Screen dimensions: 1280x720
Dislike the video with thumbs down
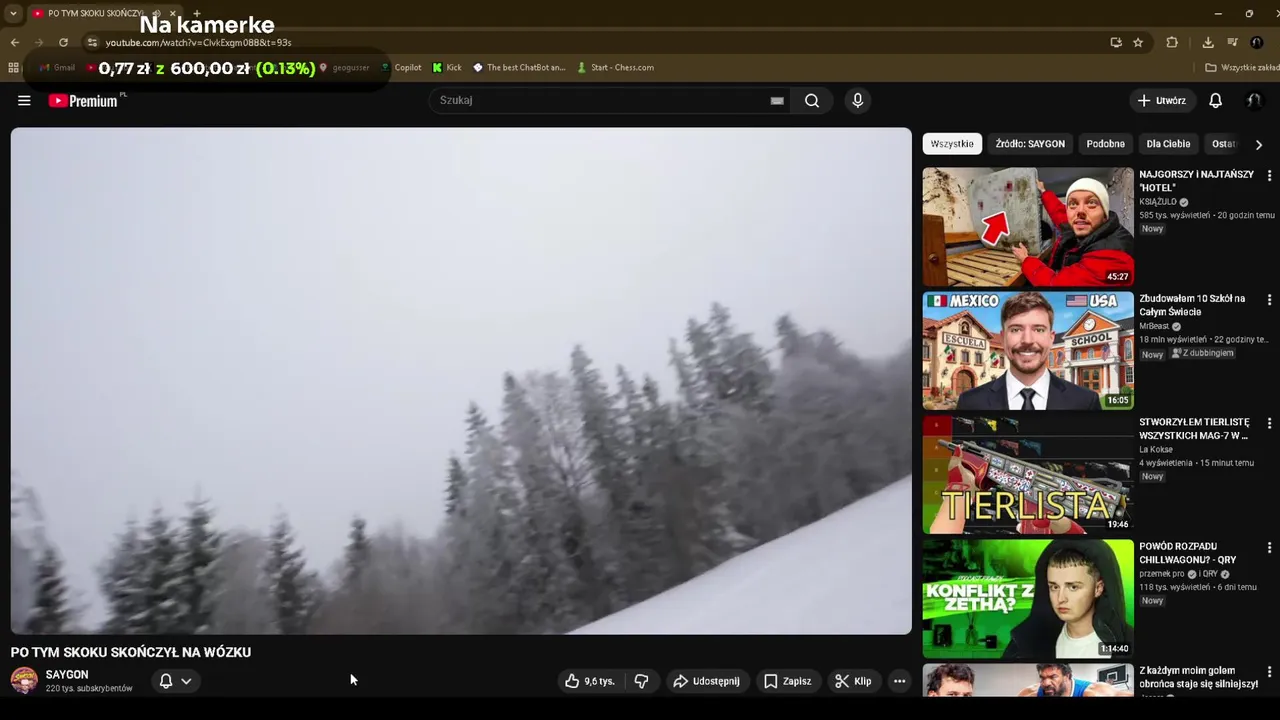(641, 681)
